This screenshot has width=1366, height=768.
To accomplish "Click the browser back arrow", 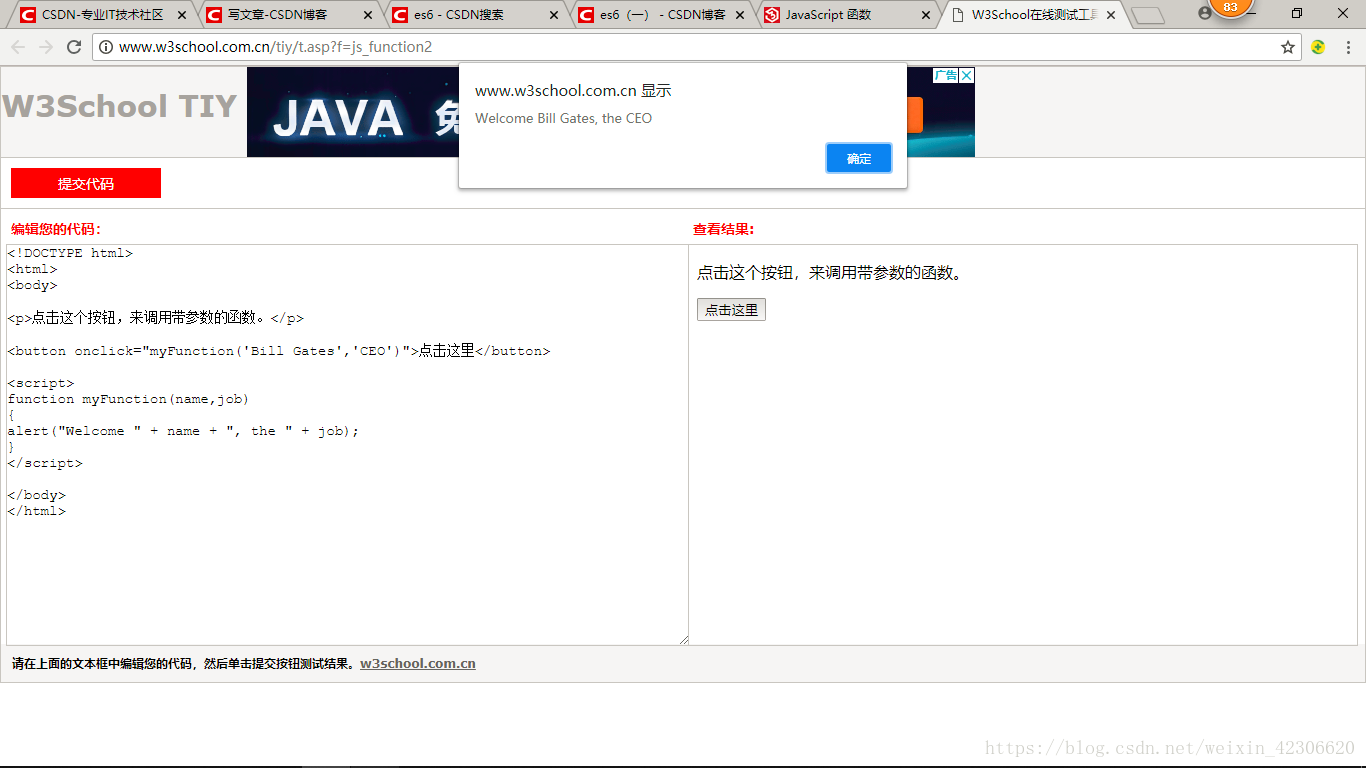I will pyautogui.click(x=18, y=47).
